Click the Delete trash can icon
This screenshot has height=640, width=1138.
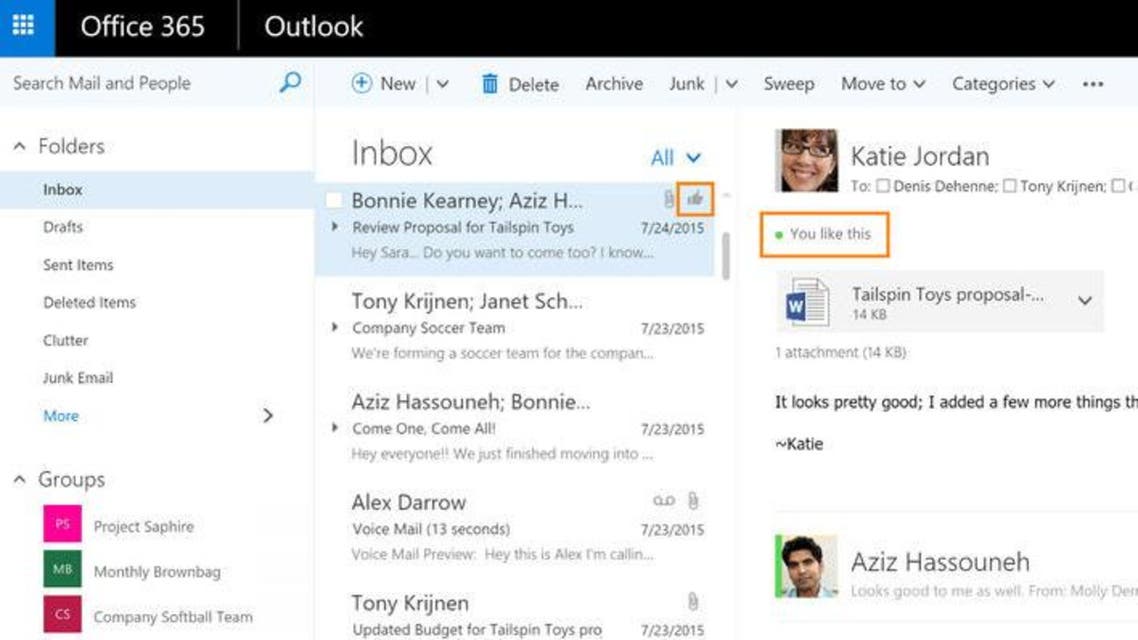tap(490, 83)
